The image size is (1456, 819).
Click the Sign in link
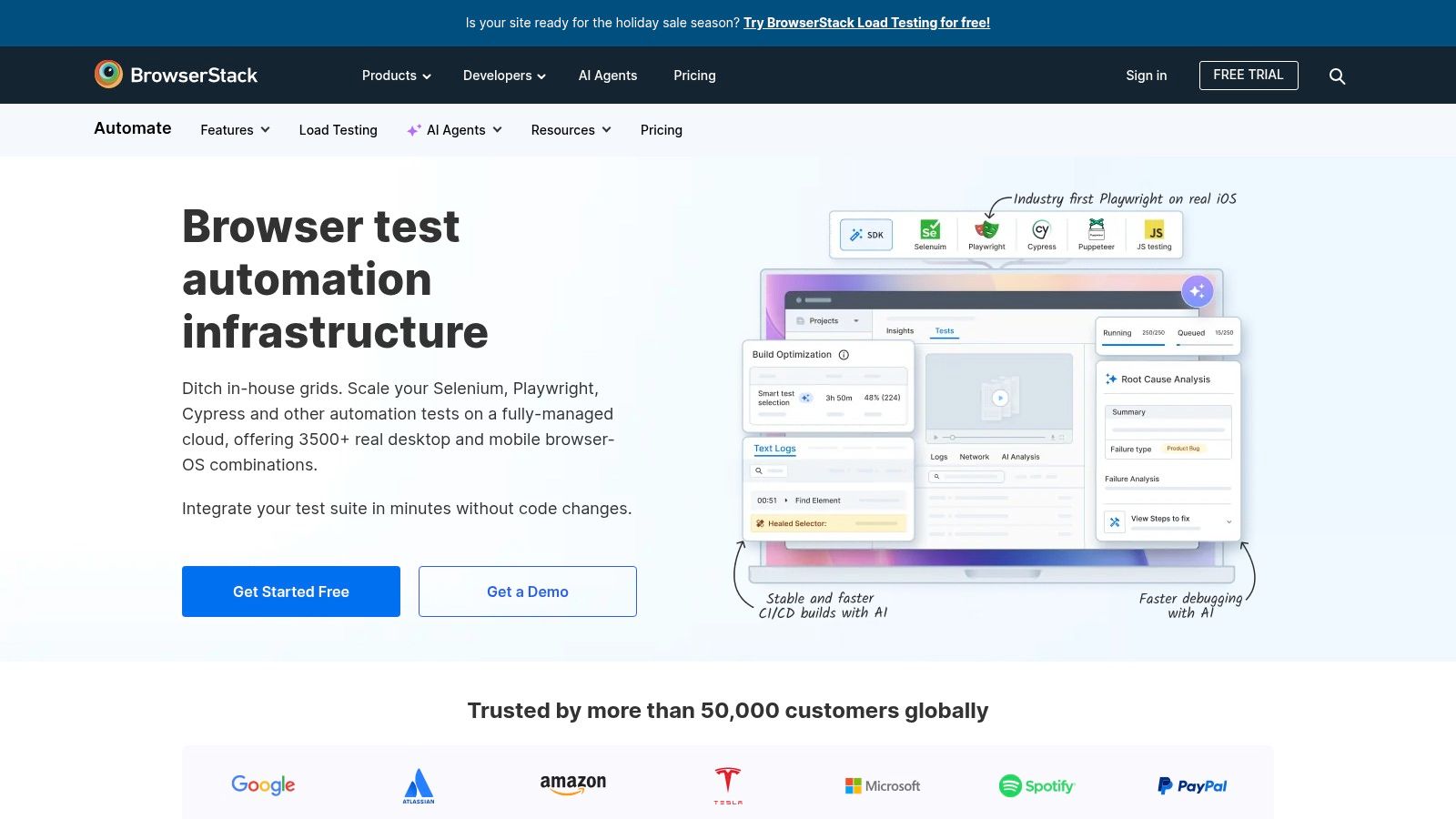click(x=1147, y=76)
